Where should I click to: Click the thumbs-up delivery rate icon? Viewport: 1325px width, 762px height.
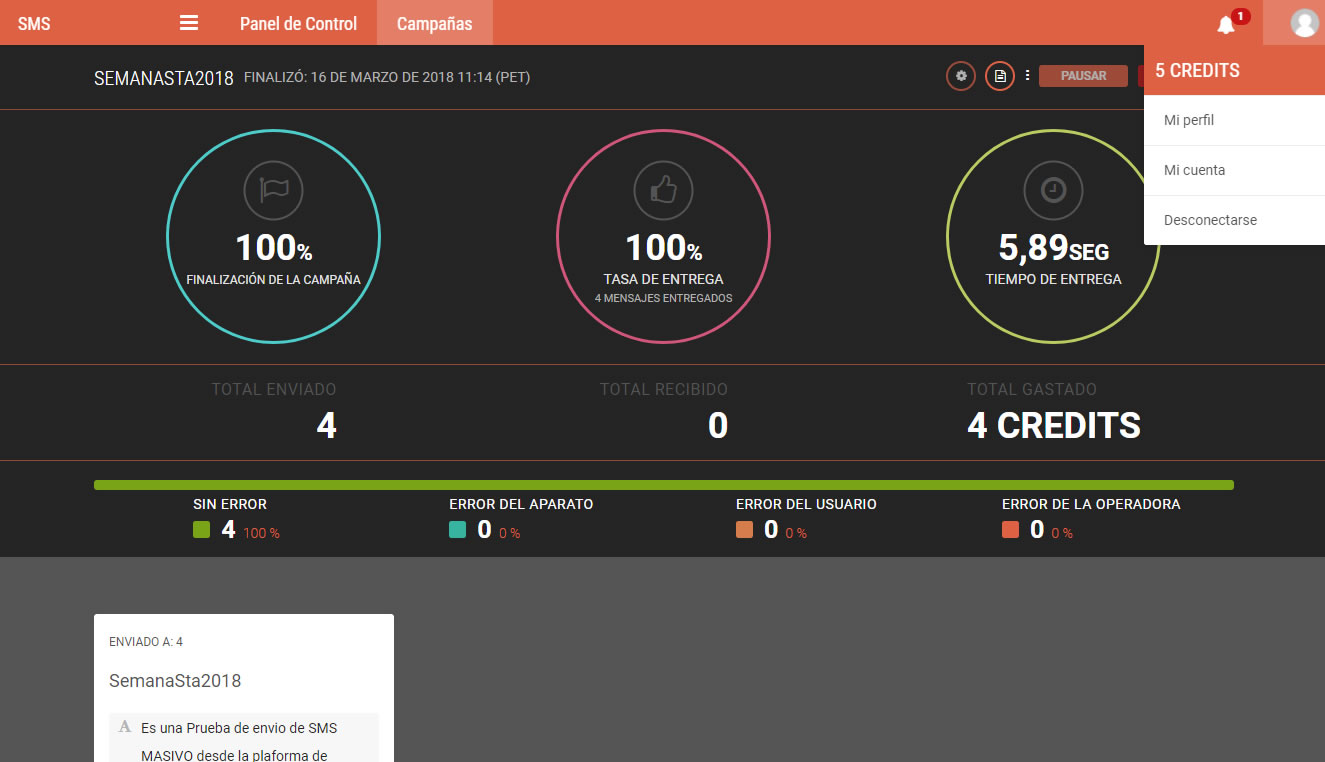click(x=663, y=190)
